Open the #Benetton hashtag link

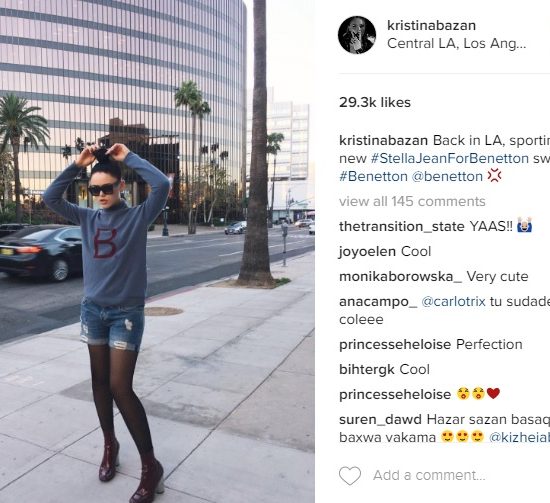(373, 176)
